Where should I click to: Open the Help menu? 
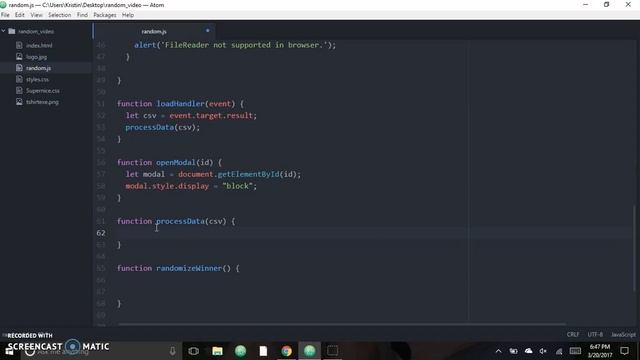(x=128, y=15)
